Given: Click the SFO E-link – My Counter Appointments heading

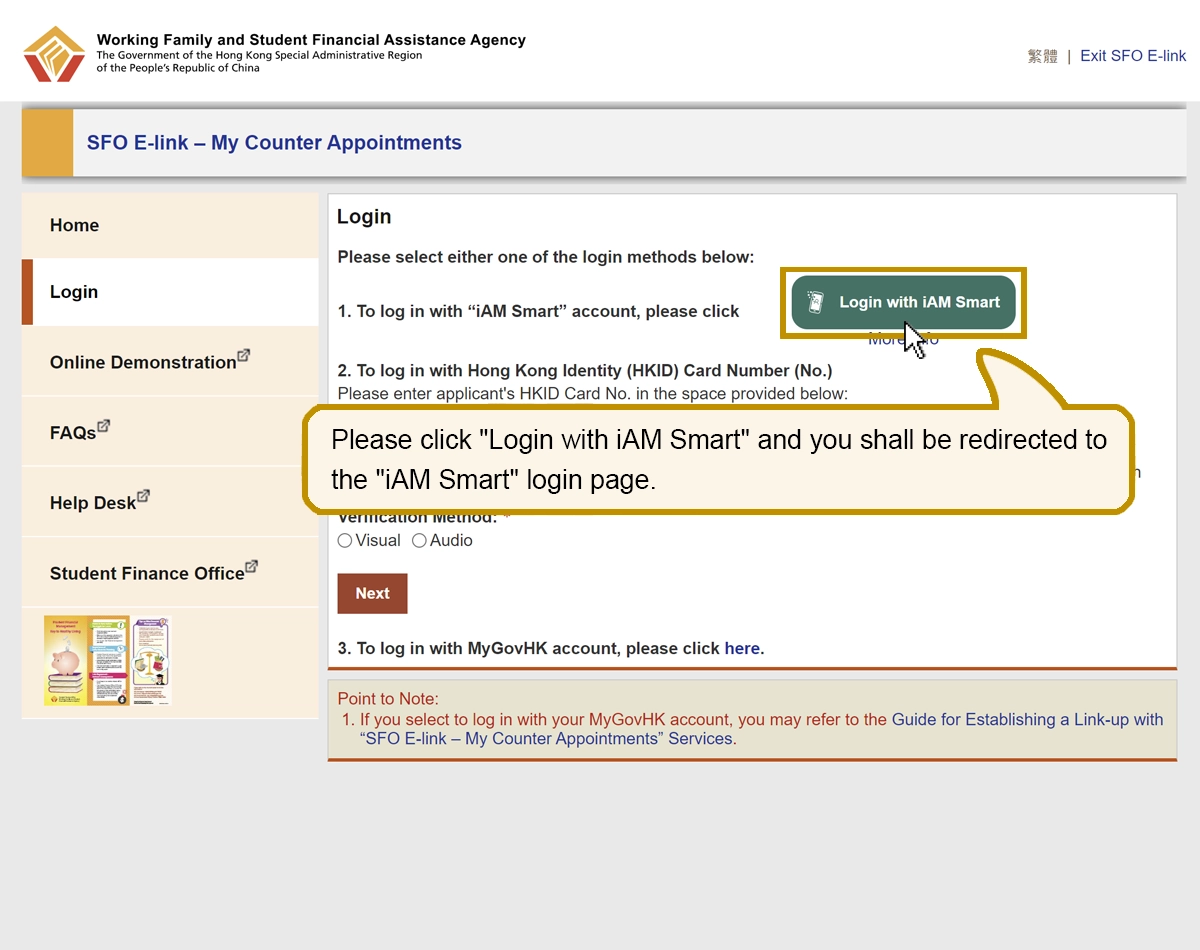Looking at the screenshot, I should 274,143.
